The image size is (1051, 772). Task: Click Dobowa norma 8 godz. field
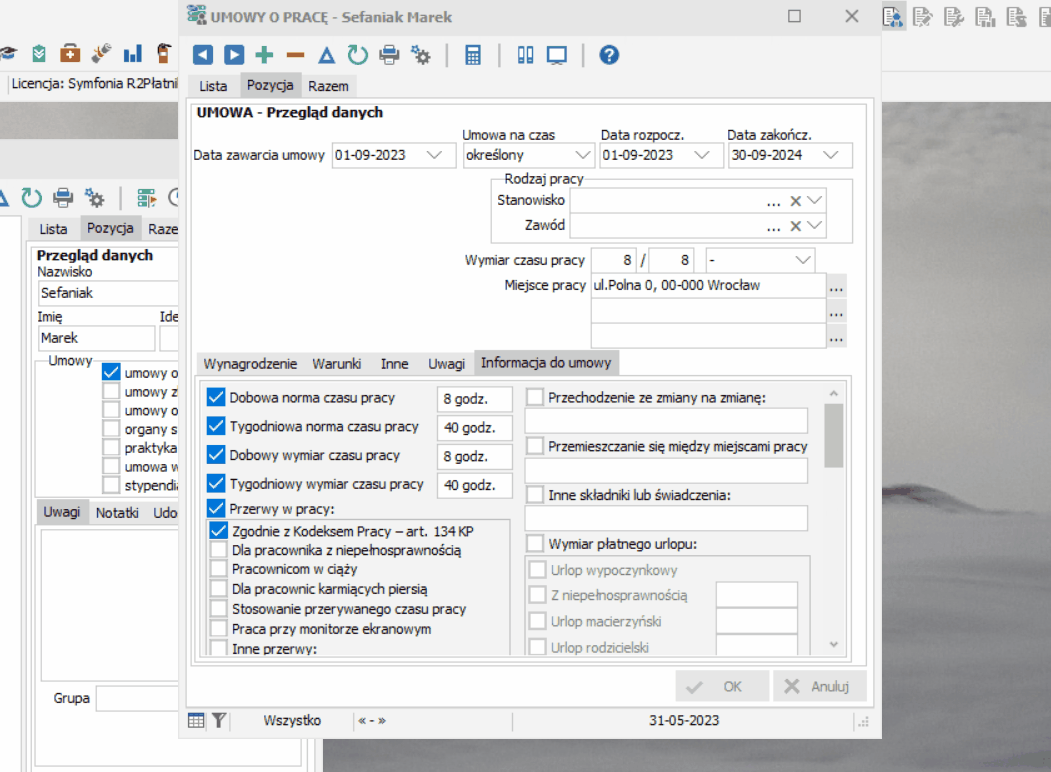coord(474,399)
